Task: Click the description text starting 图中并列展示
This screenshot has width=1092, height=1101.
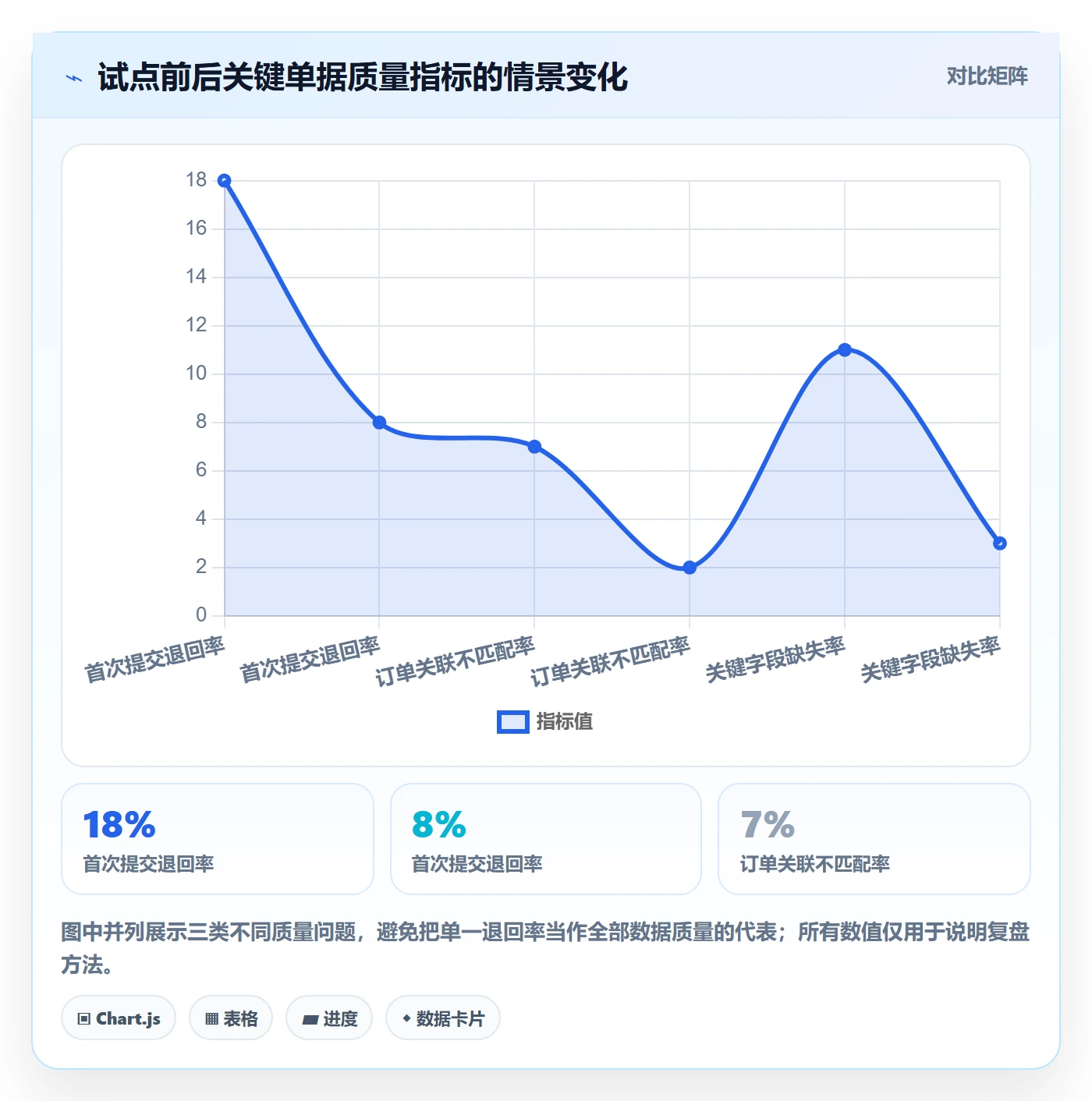Action: click(x=545, y=948)
